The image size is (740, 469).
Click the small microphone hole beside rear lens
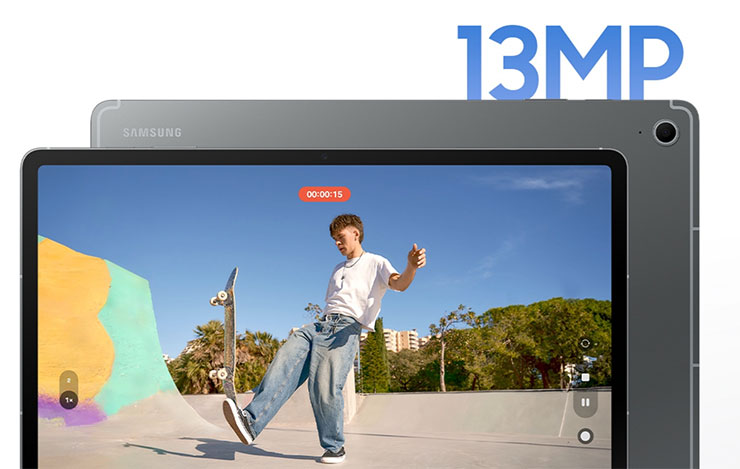[x=640, y=131]
